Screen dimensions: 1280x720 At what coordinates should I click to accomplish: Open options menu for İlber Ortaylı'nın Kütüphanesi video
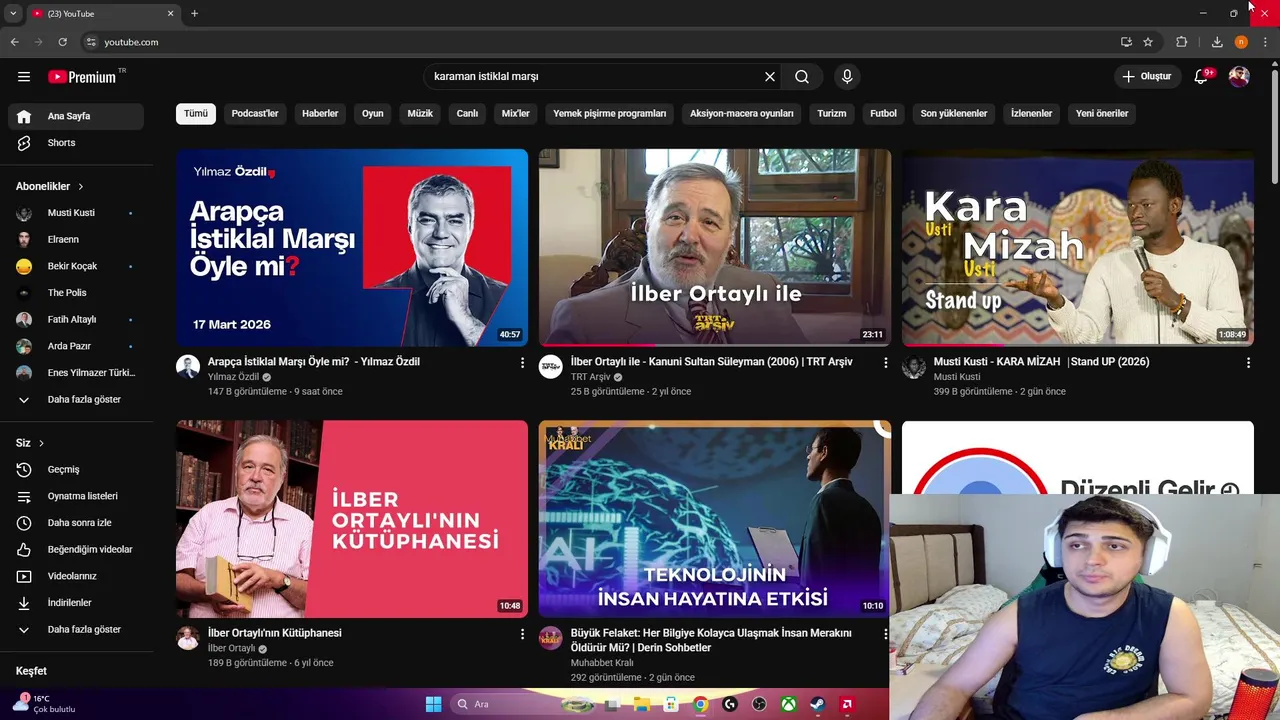tap(522, 634)
